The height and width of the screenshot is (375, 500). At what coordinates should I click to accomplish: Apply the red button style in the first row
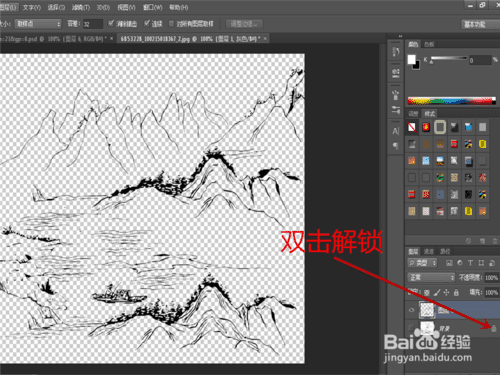(426, 127)
